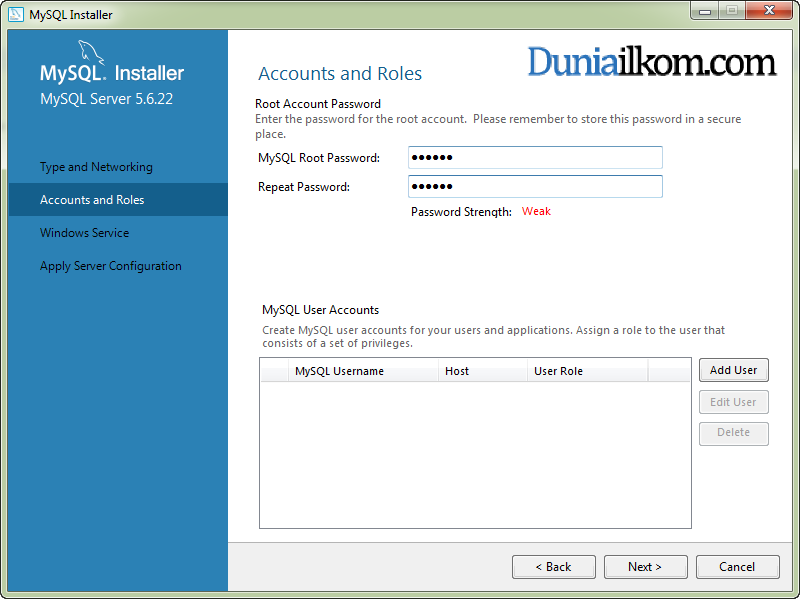Click the MySQL Server 5.6.22 label
Image resolution: width=800 pixels, height=599 pixels.
(107, 98)
